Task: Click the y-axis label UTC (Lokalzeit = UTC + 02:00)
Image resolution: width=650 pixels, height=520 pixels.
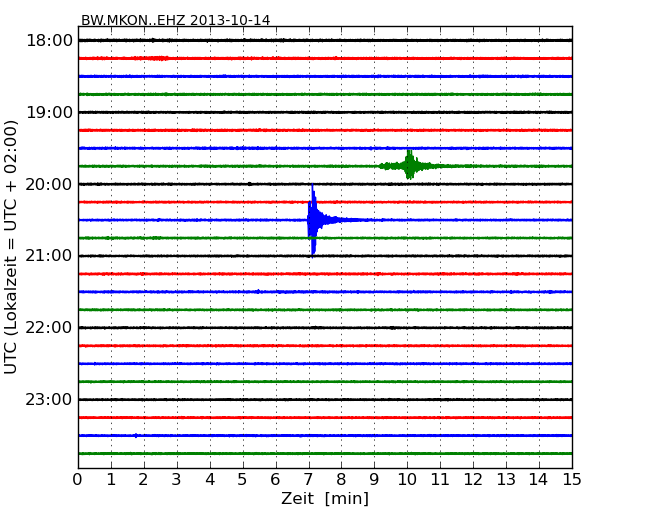Action: point(11,247)
